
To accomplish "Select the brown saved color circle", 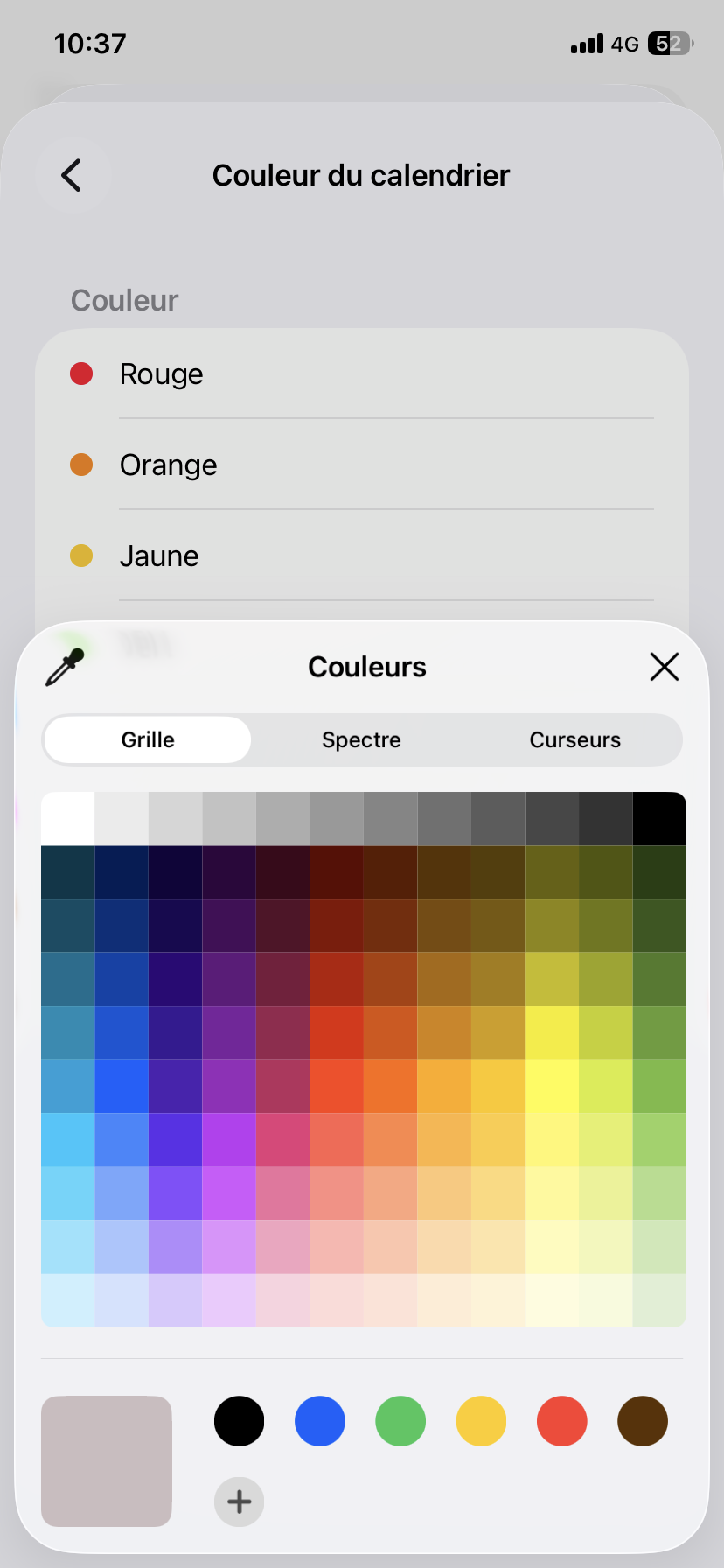I will click(x=643, y=1421).
